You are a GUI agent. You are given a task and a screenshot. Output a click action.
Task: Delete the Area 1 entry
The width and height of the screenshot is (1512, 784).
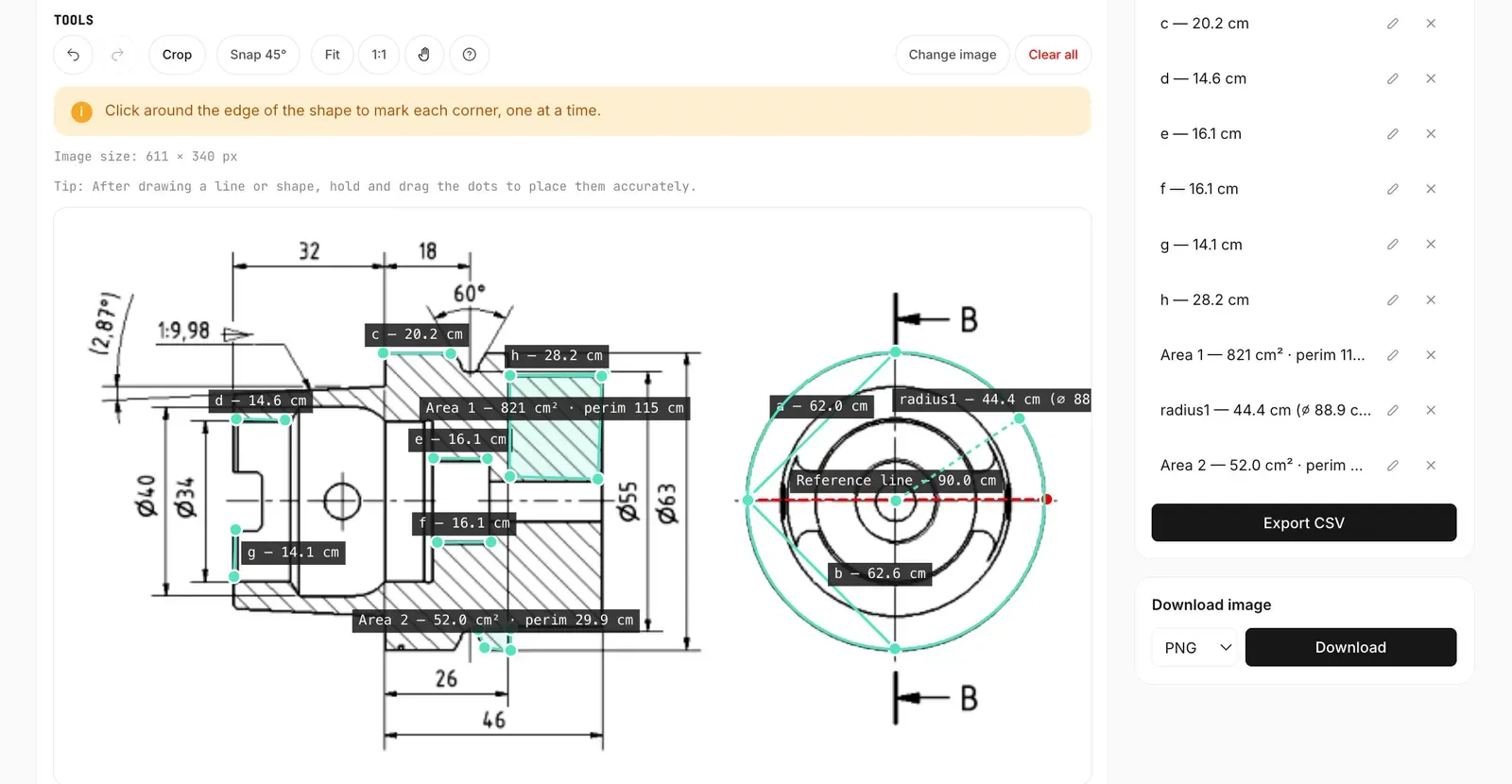[1431, 355]
